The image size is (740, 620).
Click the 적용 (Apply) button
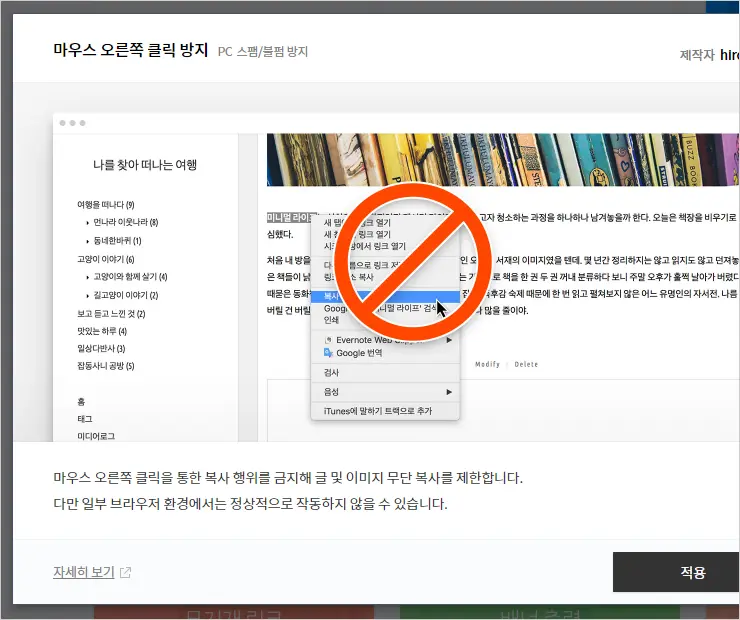pyautogui.click(x=692, y=572)
